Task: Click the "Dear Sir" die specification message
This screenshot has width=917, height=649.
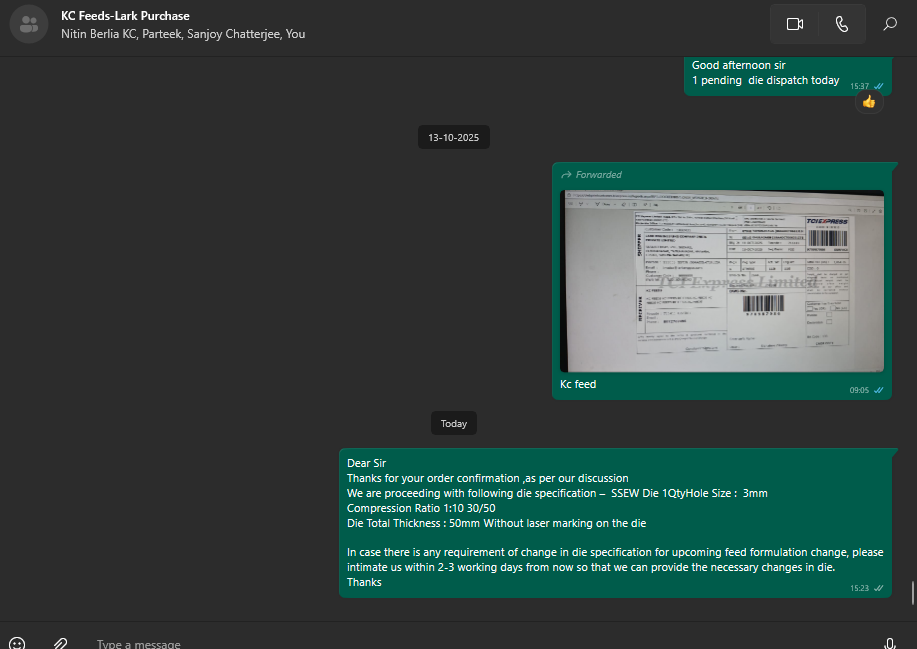Action: pos(614,522)
